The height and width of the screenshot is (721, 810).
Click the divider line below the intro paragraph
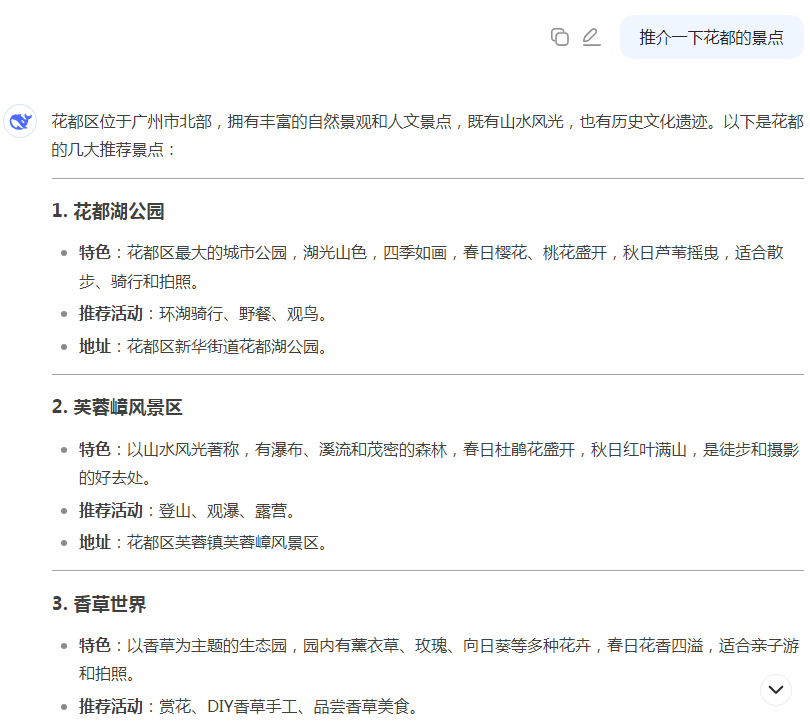click(427, 179)
